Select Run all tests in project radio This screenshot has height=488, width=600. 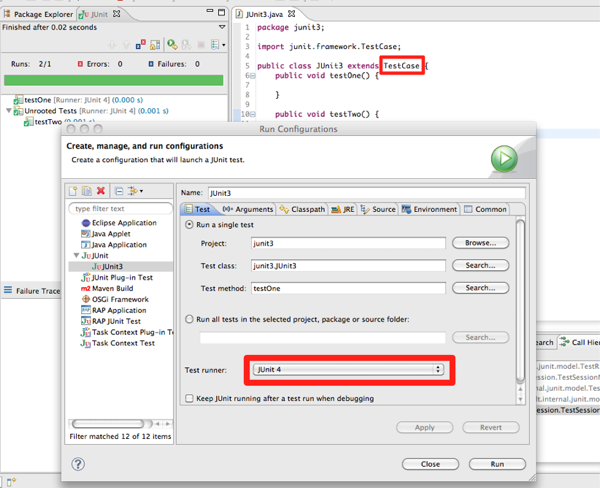click(x=189, y=319)
